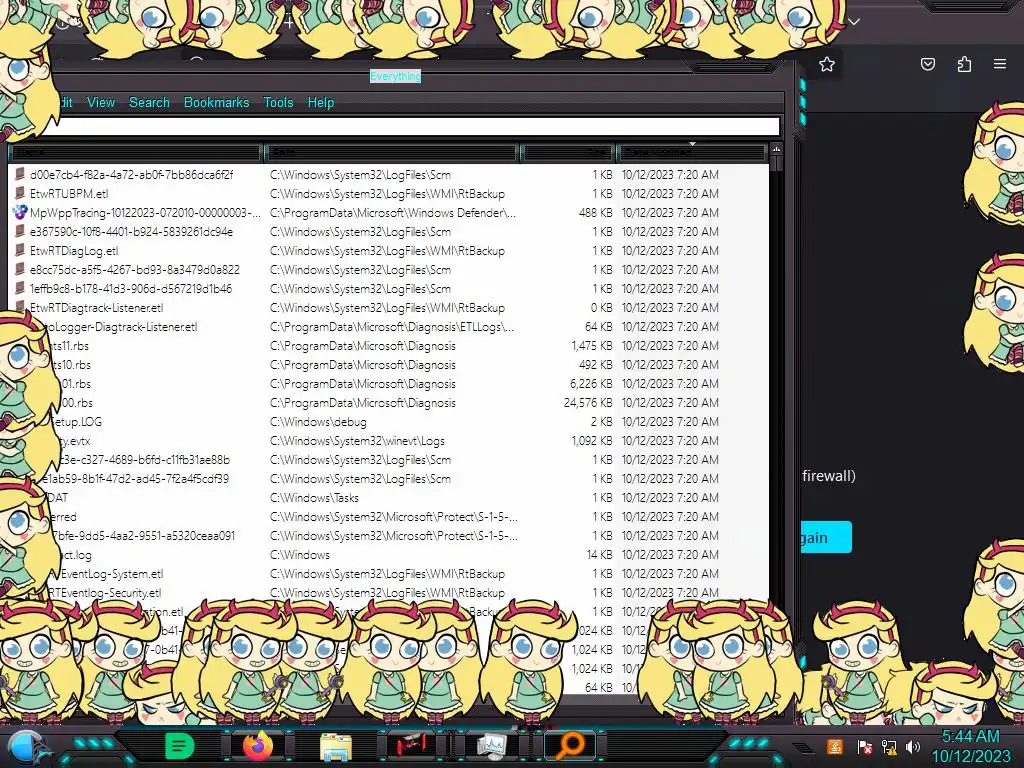Screen dimensions: 1024x768
Task: Select file name EtwRTUBPM.etl
Action: (69, 194)
